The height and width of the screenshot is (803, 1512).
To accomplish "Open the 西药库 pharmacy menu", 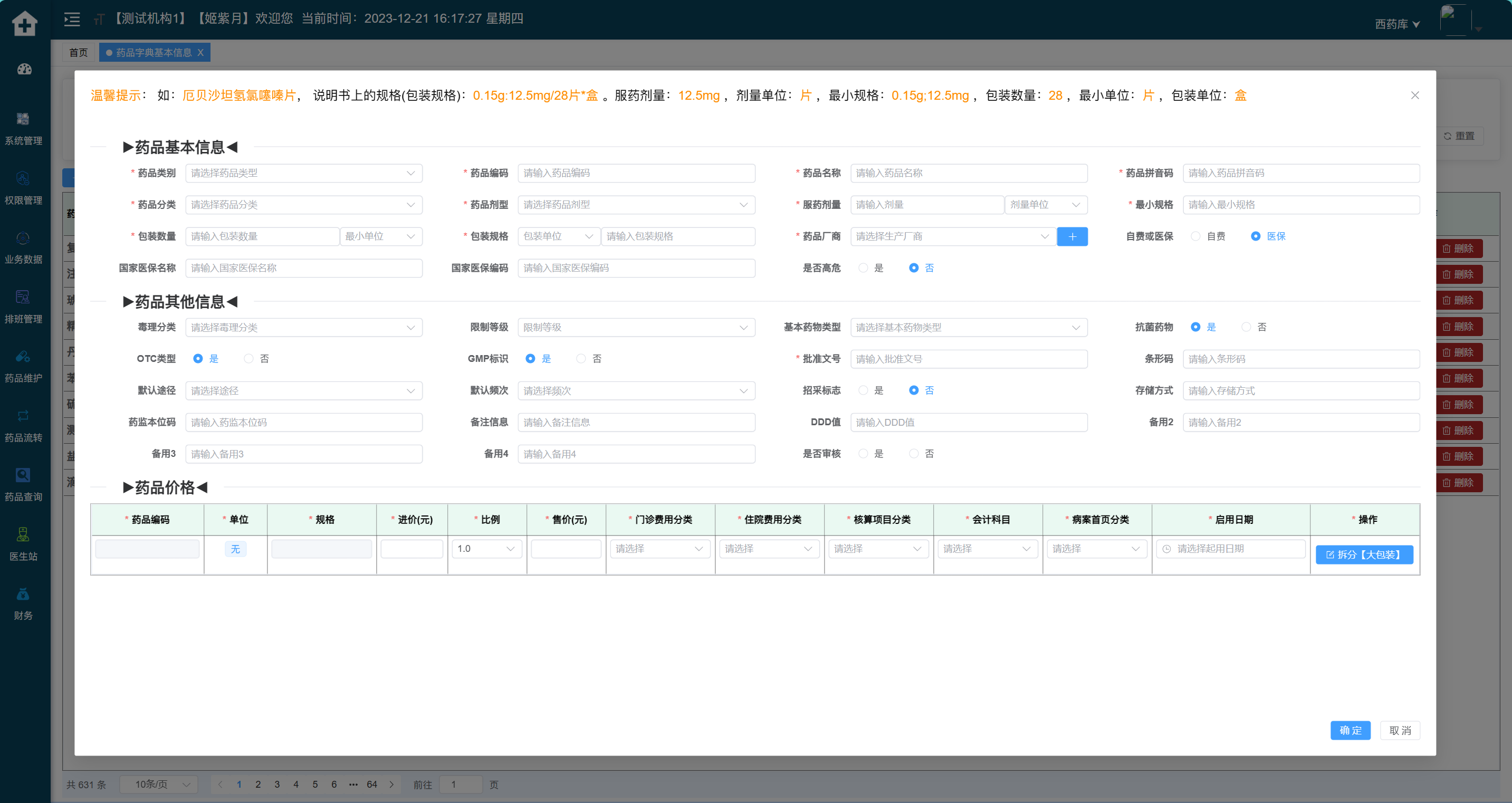I will tap(1397, 24).
